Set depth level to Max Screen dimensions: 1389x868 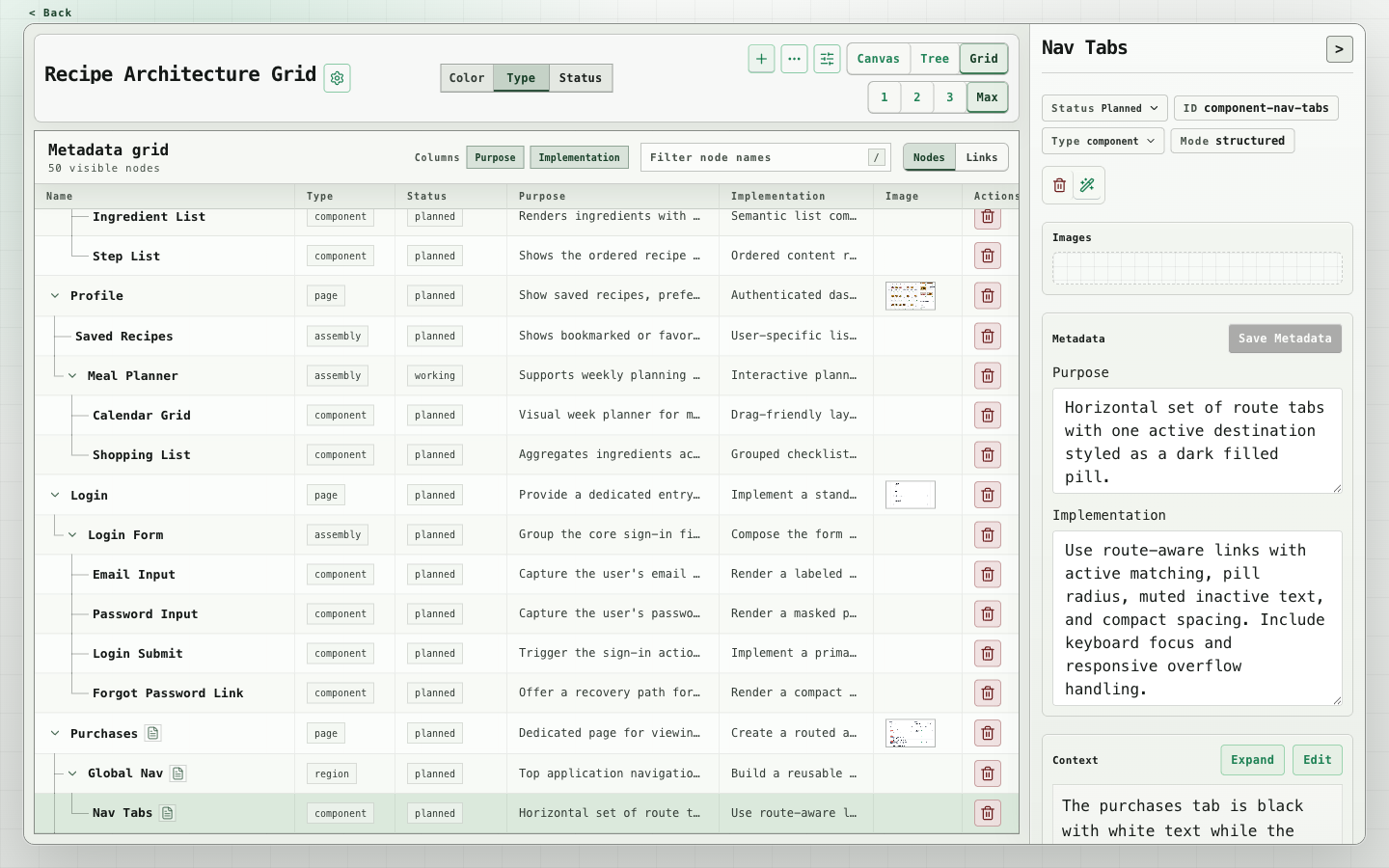point(987,97)
